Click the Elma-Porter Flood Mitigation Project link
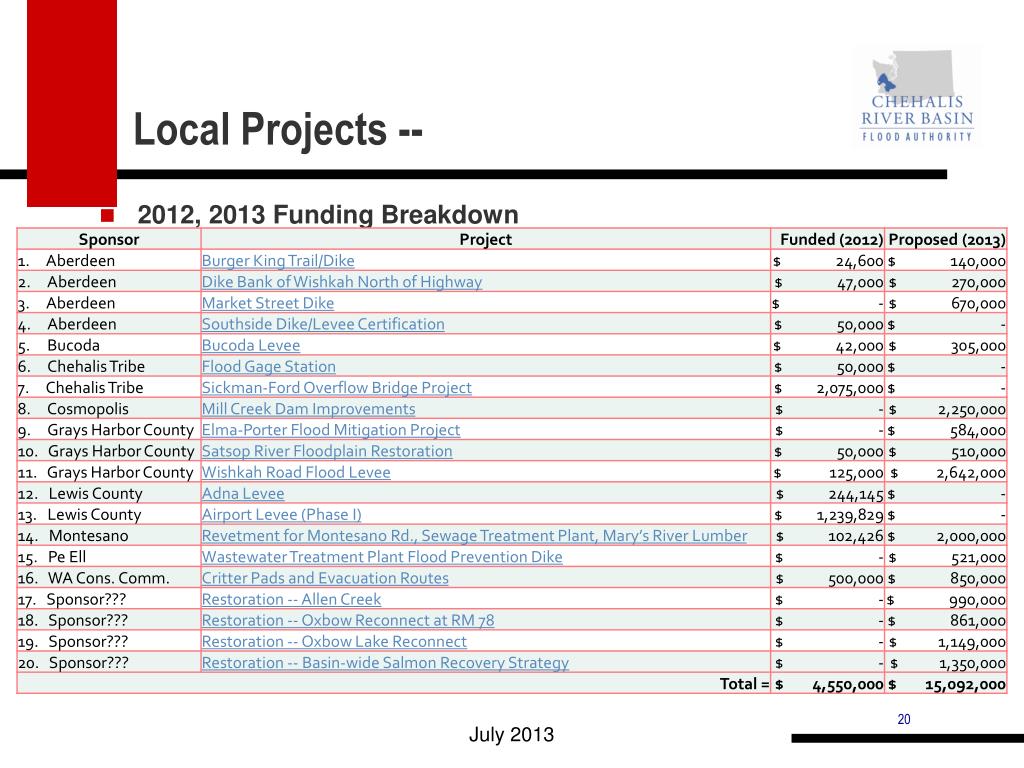 click(331, 430)
